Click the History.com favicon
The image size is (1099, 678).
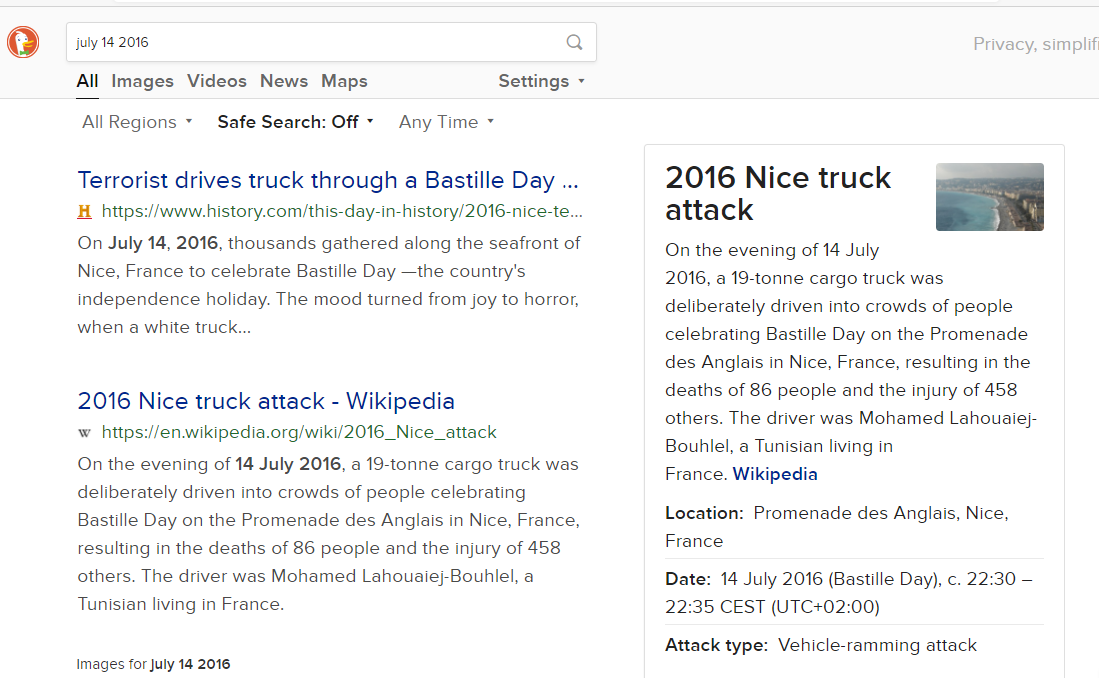[x=84, y=211]
